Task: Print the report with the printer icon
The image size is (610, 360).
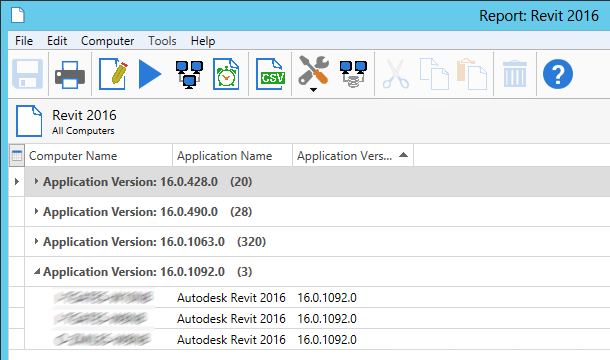Action: (x=70, y=74)
